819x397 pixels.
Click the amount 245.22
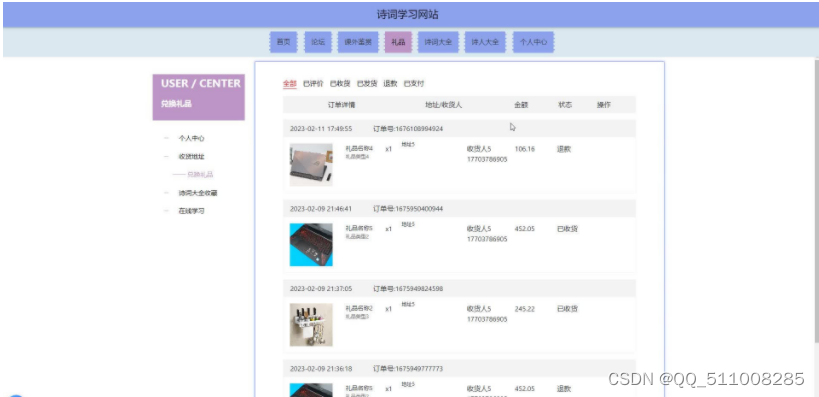525,309
